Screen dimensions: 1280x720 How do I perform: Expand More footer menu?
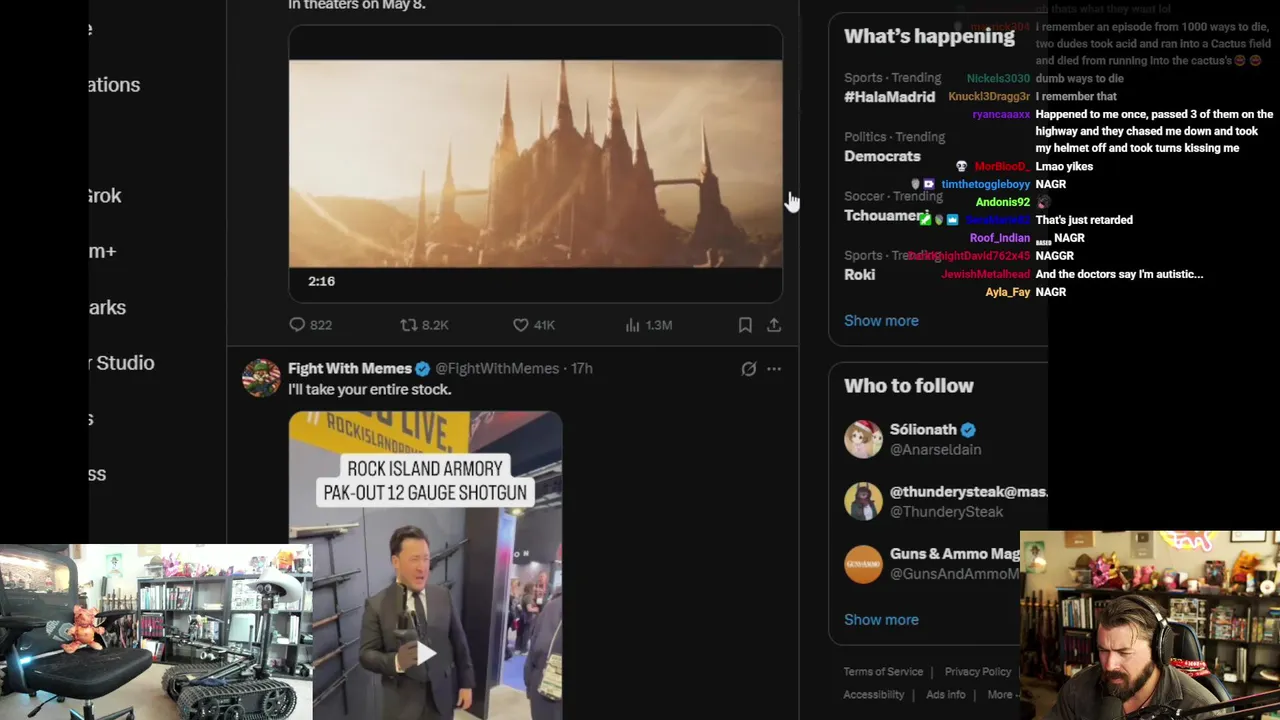[1003, 695]
